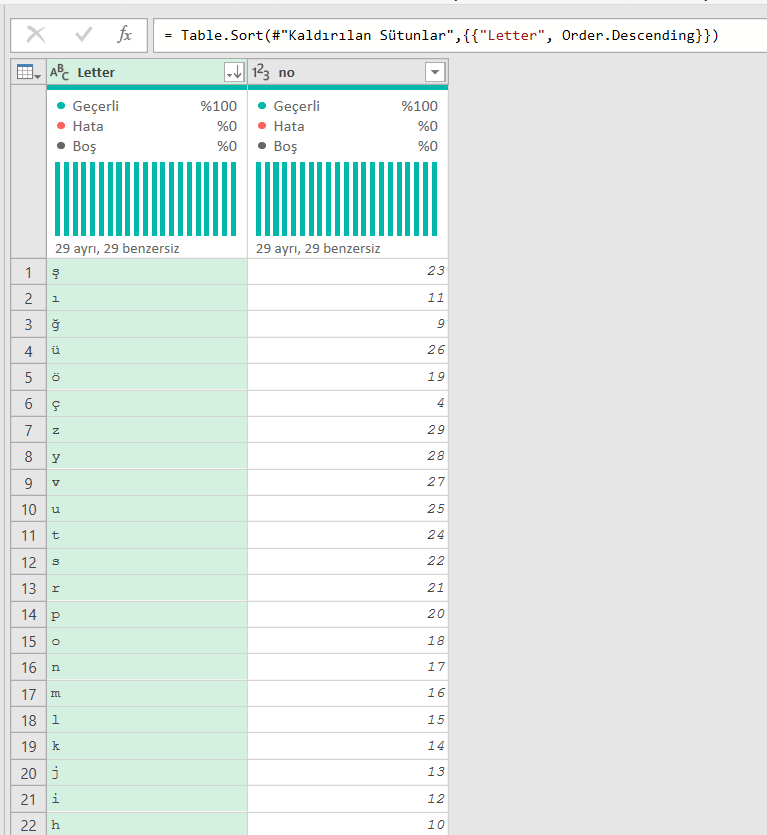This screenshot has height=835, width=767.
Task: Select the cell containing letter v
Action: click(x=147, y=483)
